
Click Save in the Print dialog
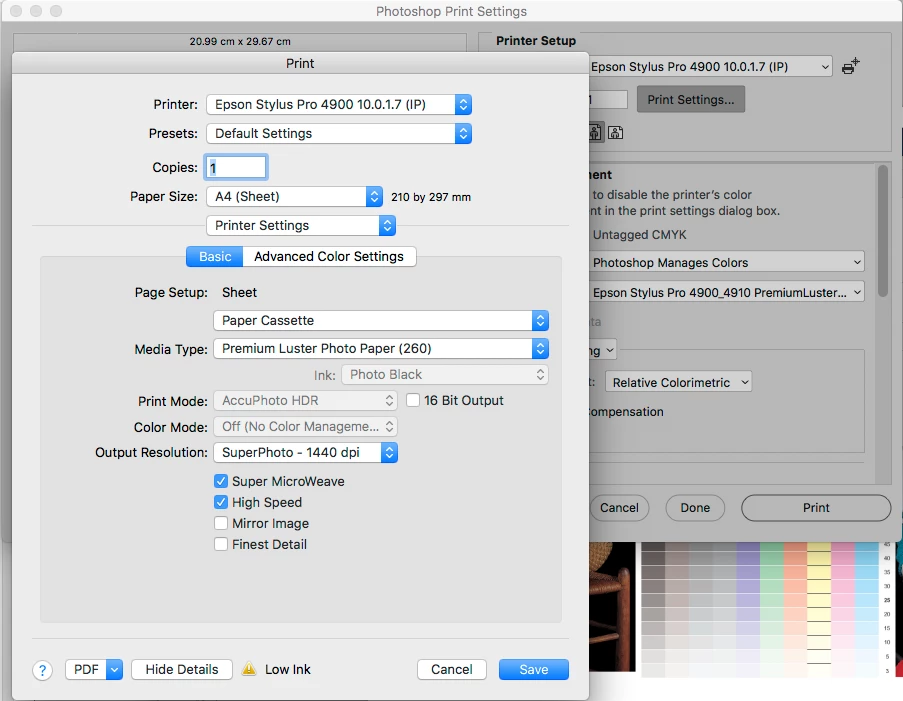point(533,669)
